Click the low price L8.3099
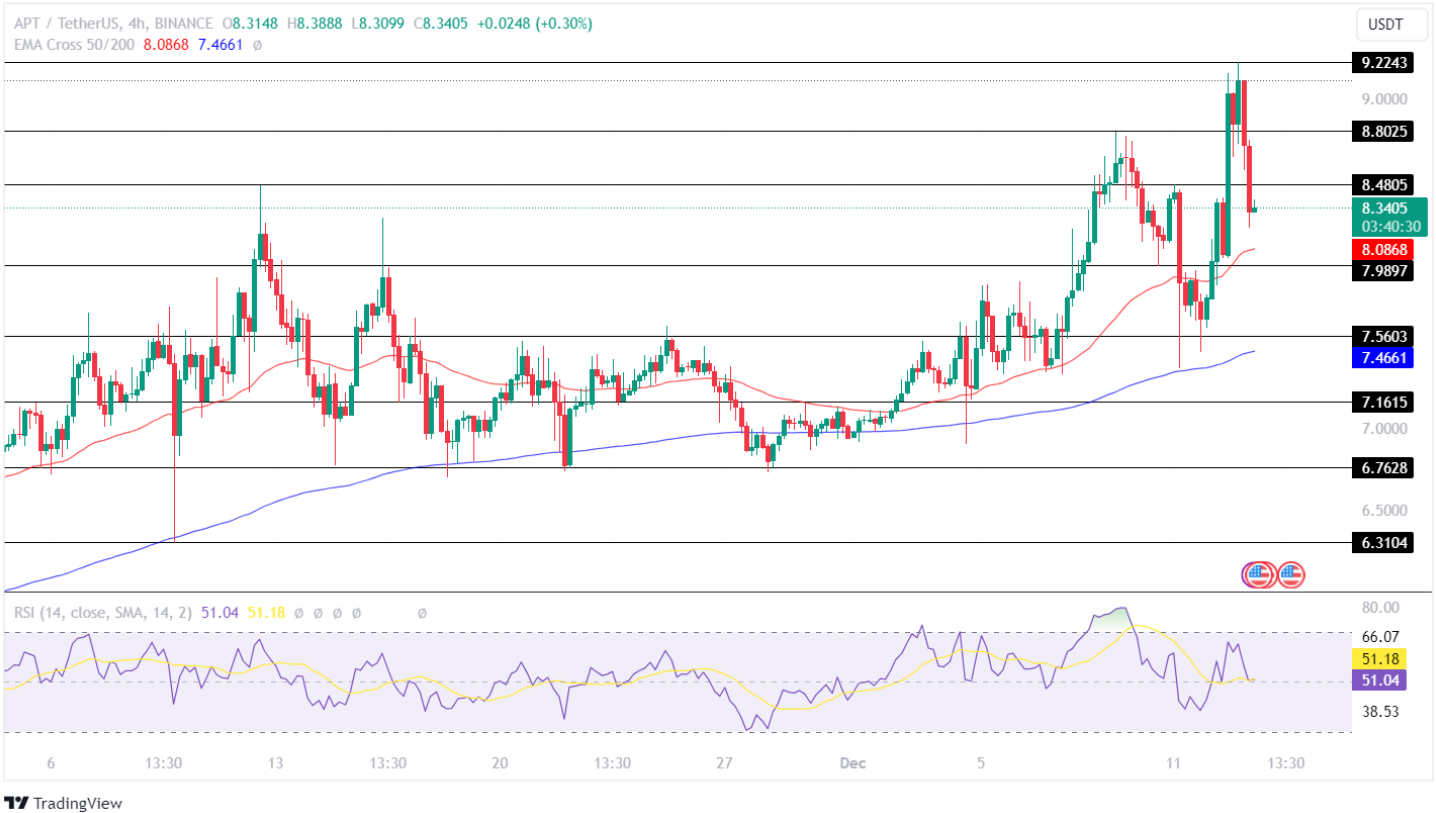 [378, 23]
